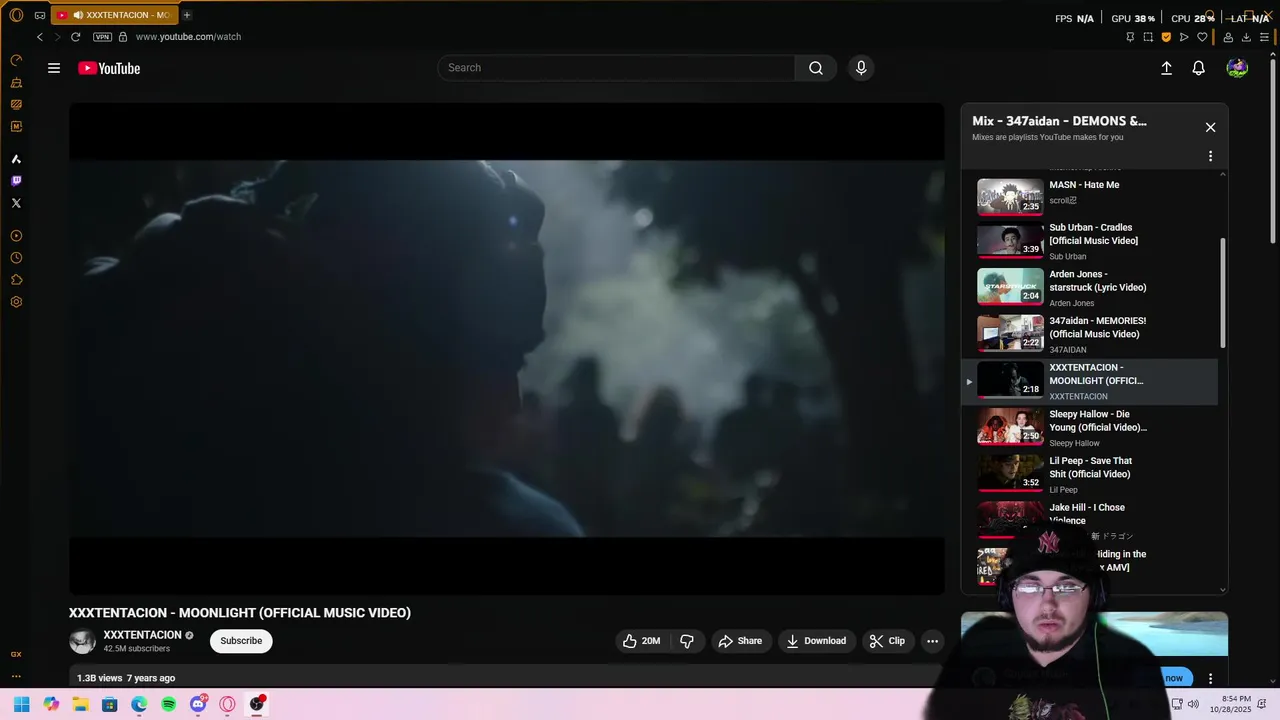Select Sleepy Hallow - Die Young
This screenshot has width=1280, height=720.
tap(1090, 428)
